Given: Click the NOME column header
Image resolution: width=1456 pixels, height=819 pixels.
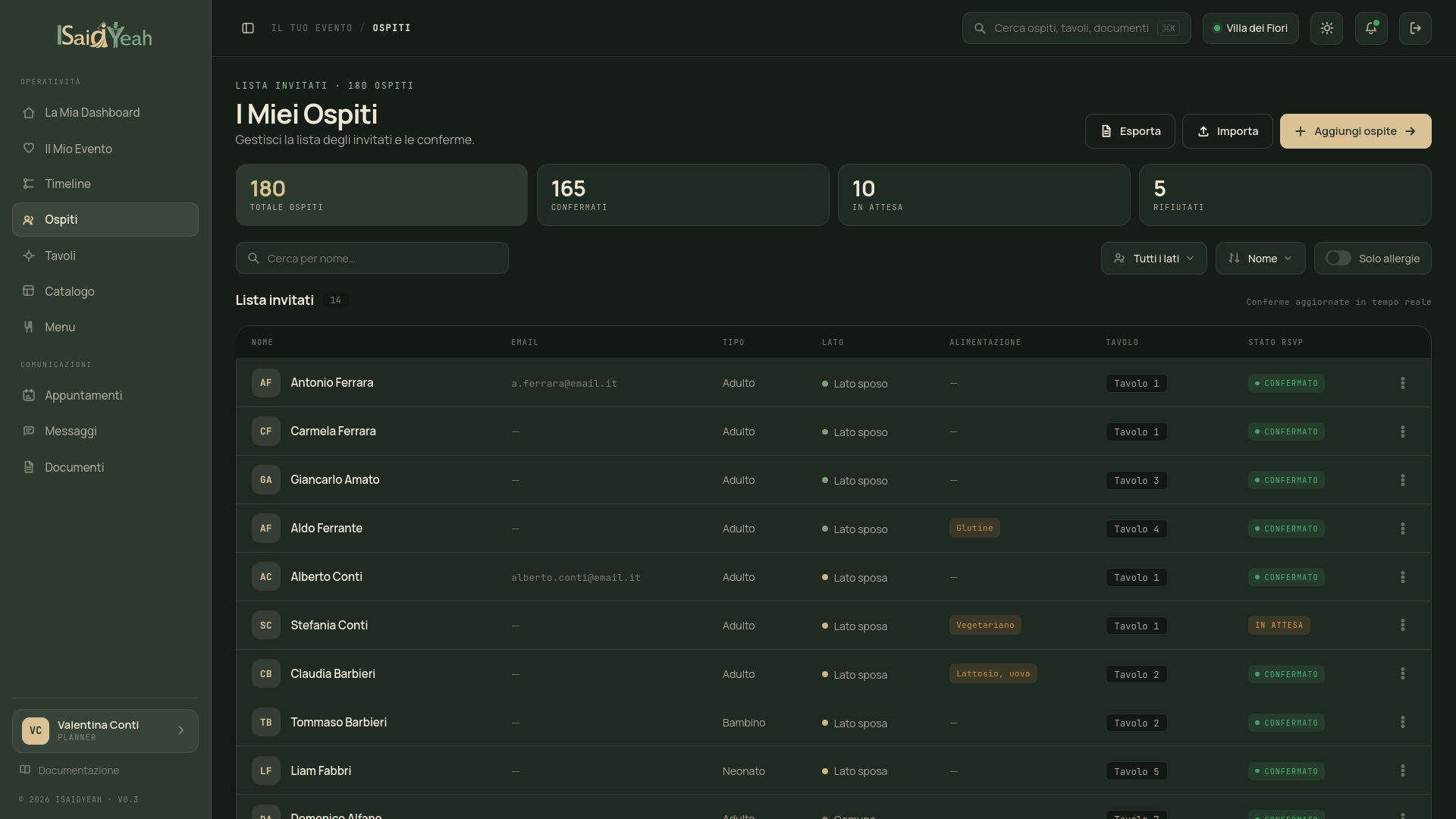Looking at the screenshot, I should click(x=262, y=343).
